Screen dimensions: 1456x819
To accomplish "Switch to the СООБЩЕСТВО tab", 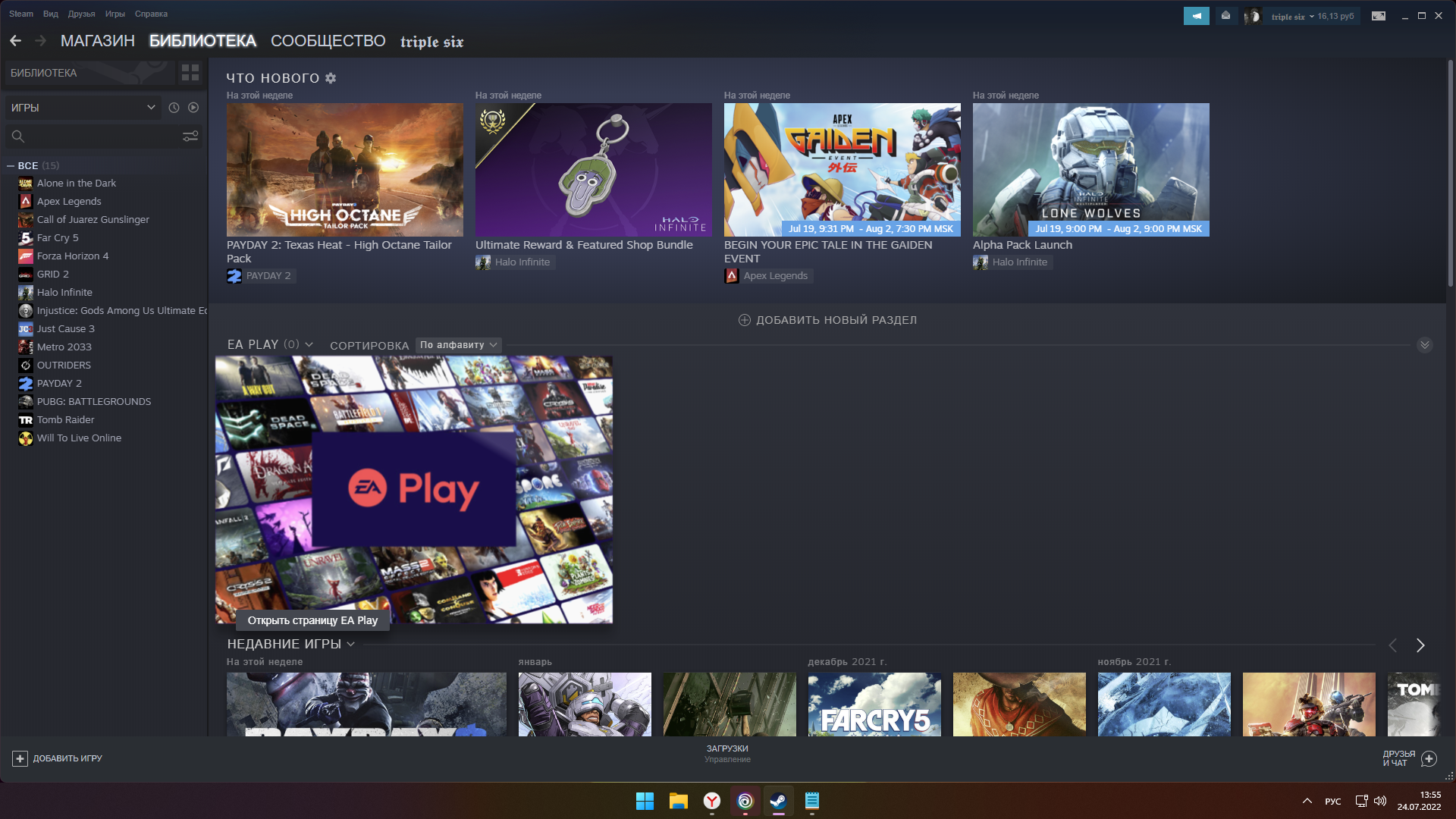I will pos(328,41).
